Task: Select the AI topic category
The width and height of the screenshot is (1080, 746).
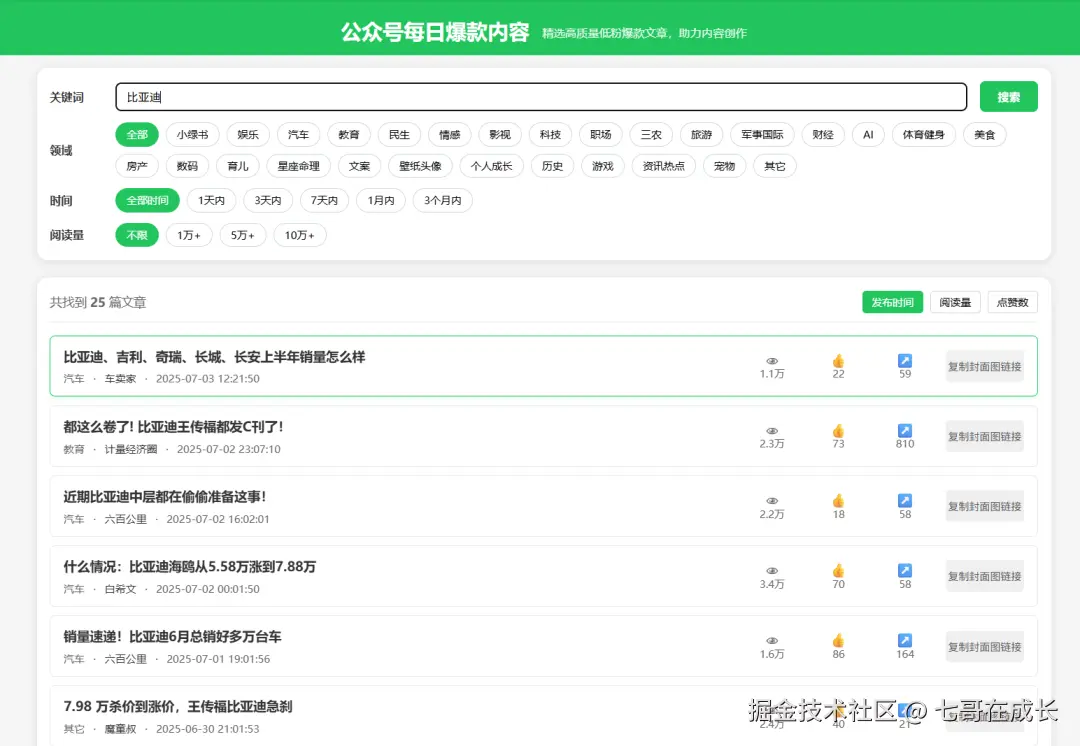Action: [867, 134]
